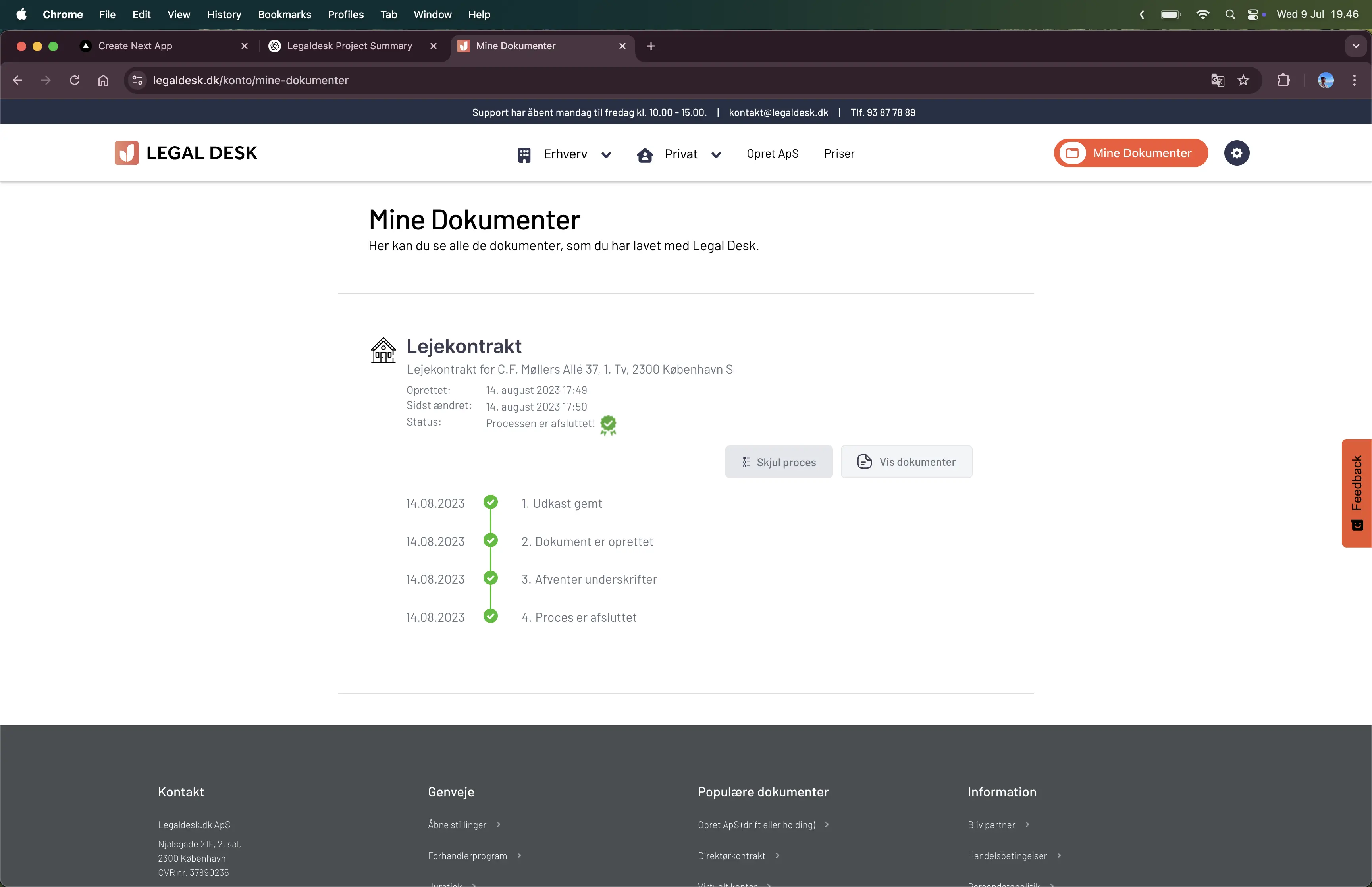Viewport: 1372px width, 887px height.
Task: Open Chrome tab search chevron
Action: click(1355, 46)
